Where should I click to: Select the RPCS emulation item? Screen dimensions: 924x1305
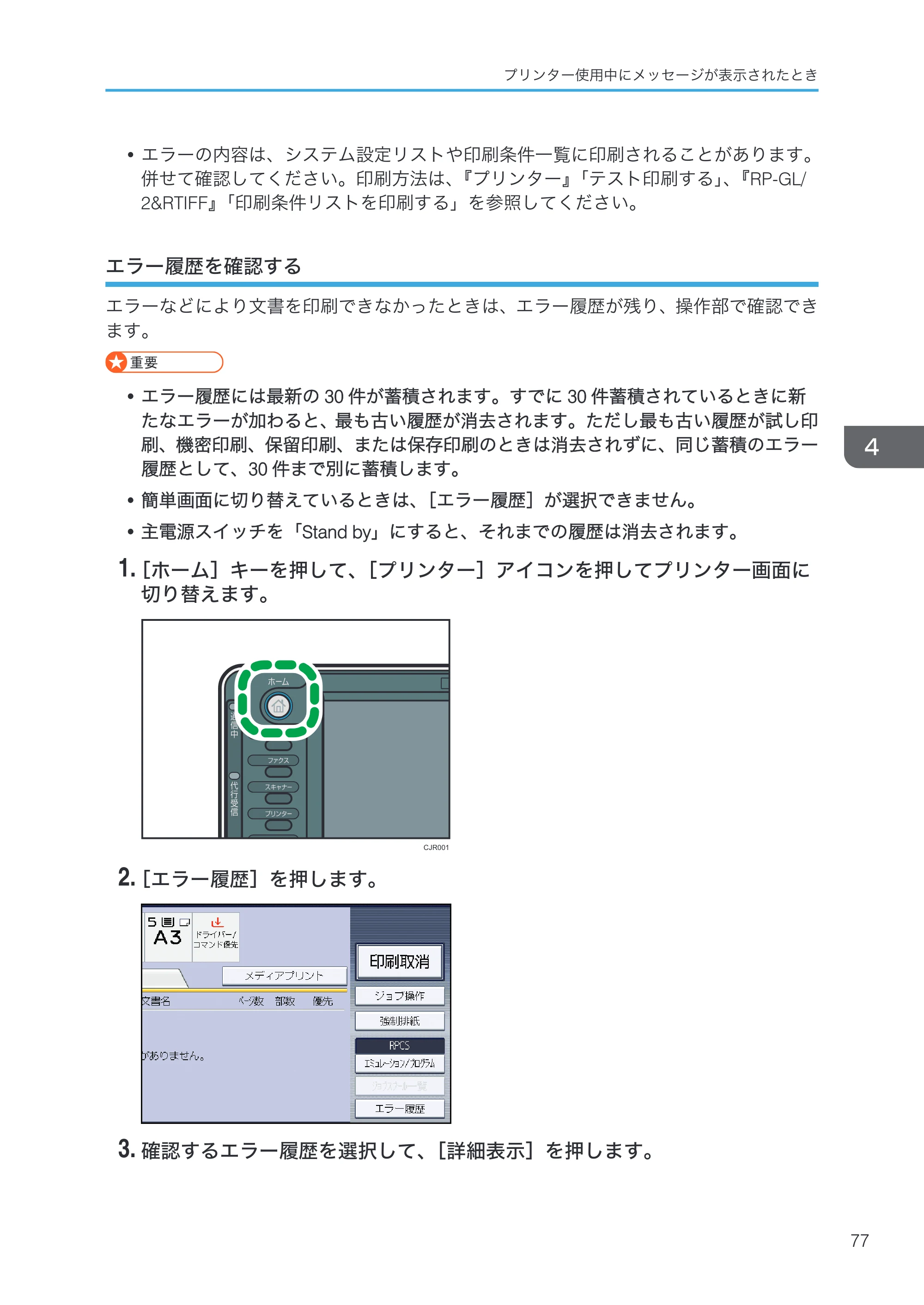pyautogui.click(x=400, y=1045)
